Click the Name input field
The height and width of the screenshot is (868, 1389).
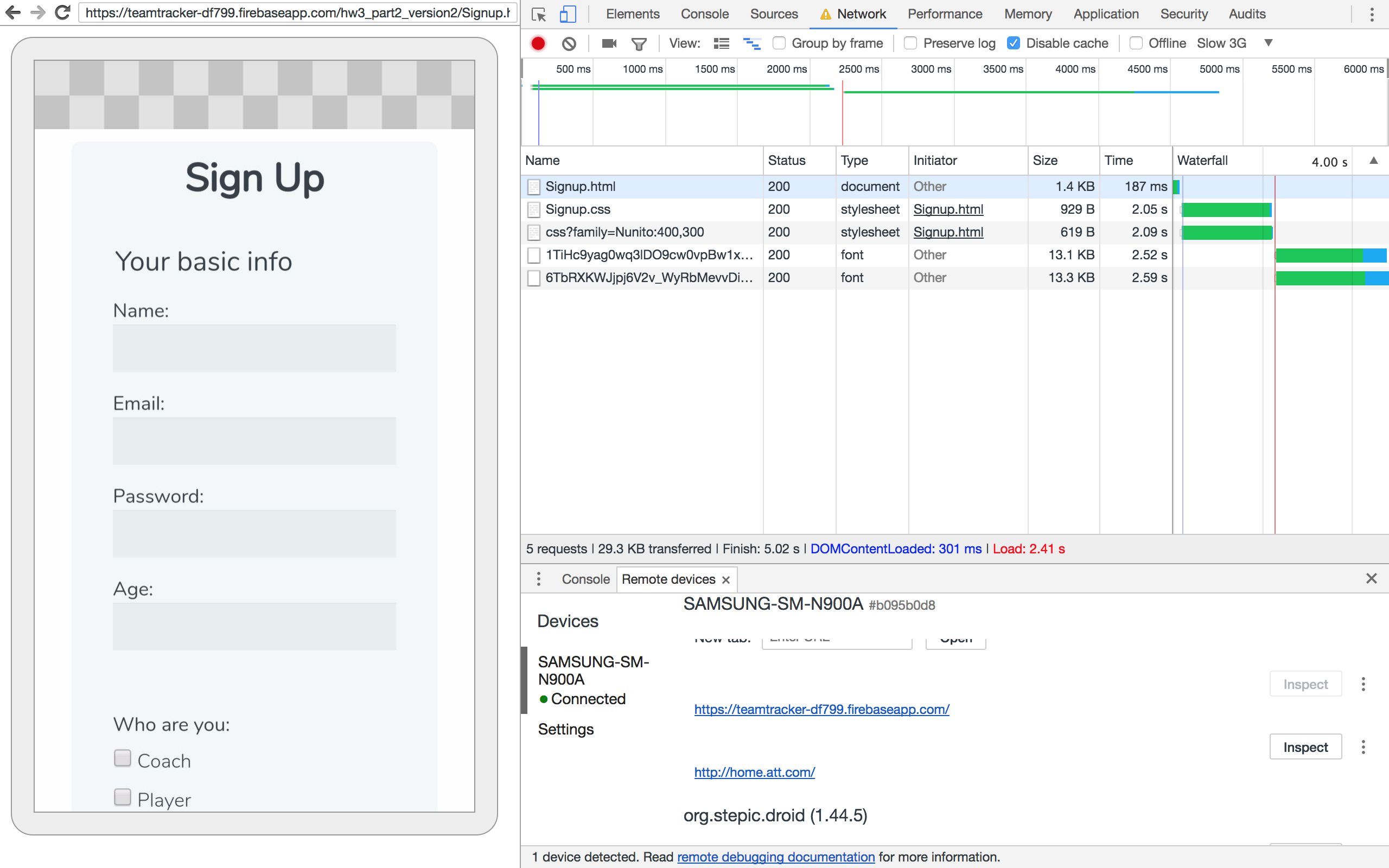click(254, 348)
